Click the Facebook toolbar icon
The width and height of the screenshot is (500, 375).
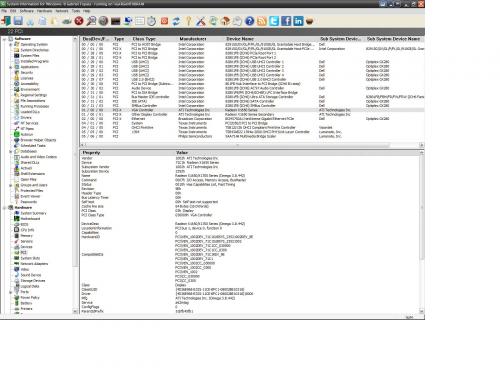[286, 21]
